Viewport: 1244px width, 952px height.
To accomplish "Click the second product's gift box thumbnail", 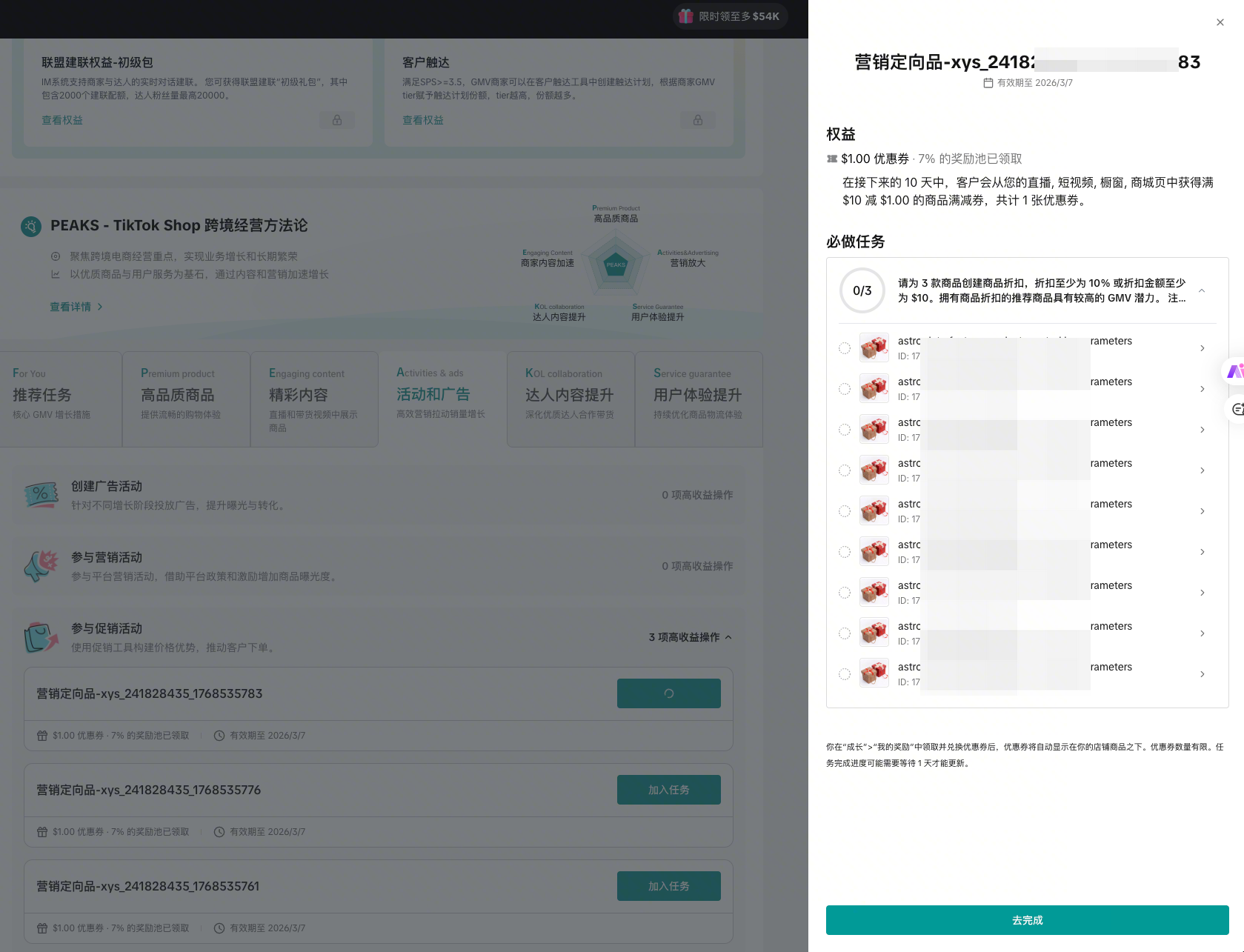I will click(x=874, y=389).
